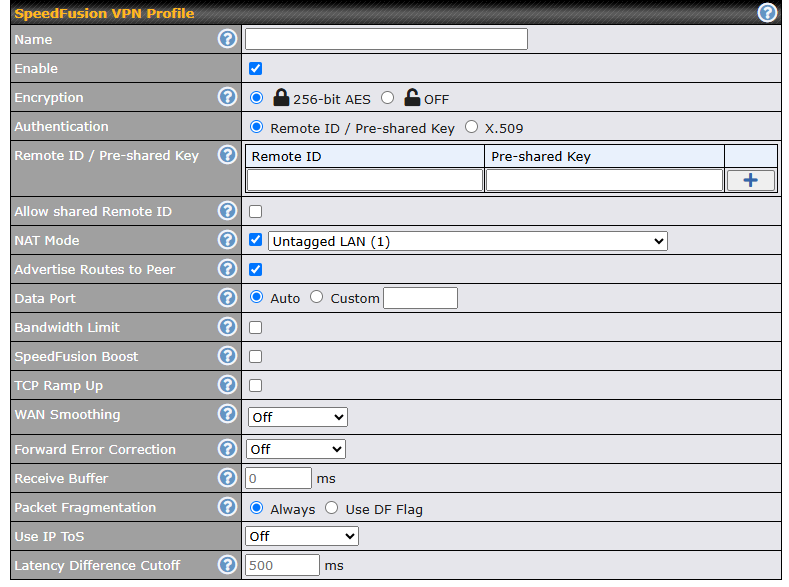Enable Allow shared Remote ID checkbox

pyautogui.click(x=256, y=212)
